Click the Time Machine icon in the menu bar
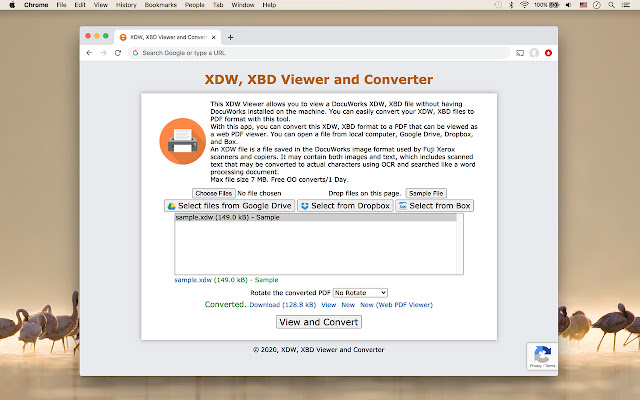This screenshot has height=400, width=640. pyautogui.click(x=498, y=5)
